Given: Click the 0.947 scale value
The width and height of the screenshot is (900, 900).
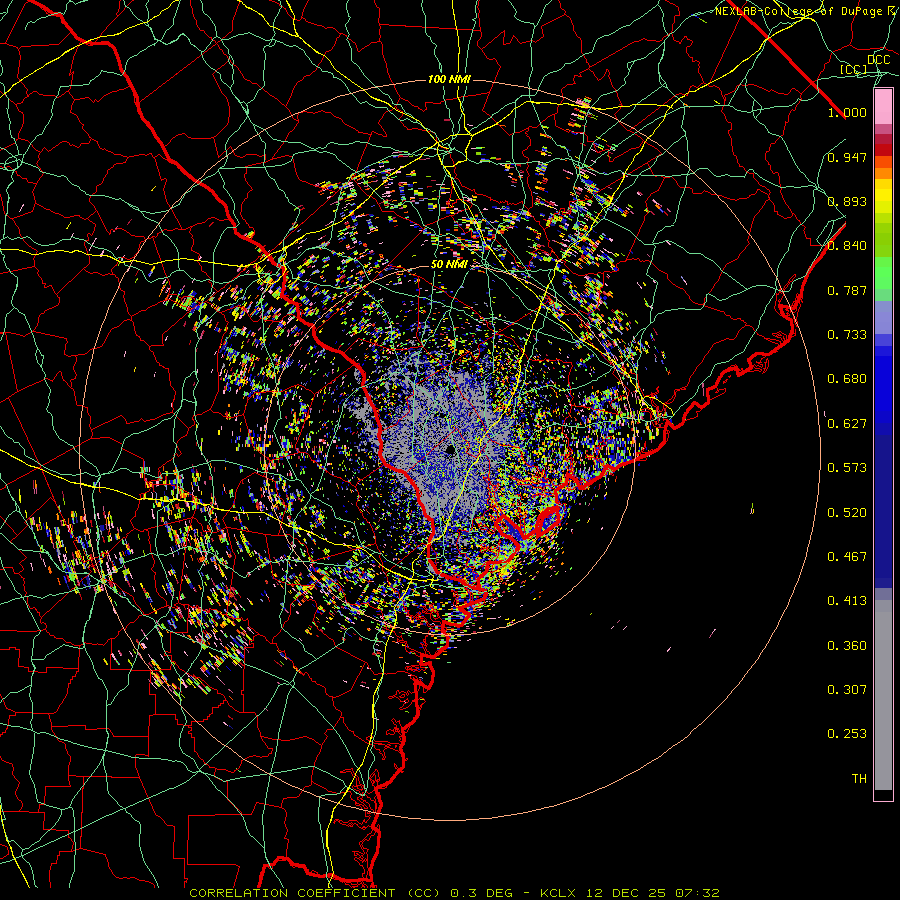Looking at the screenshot, I should pos(847,157).
